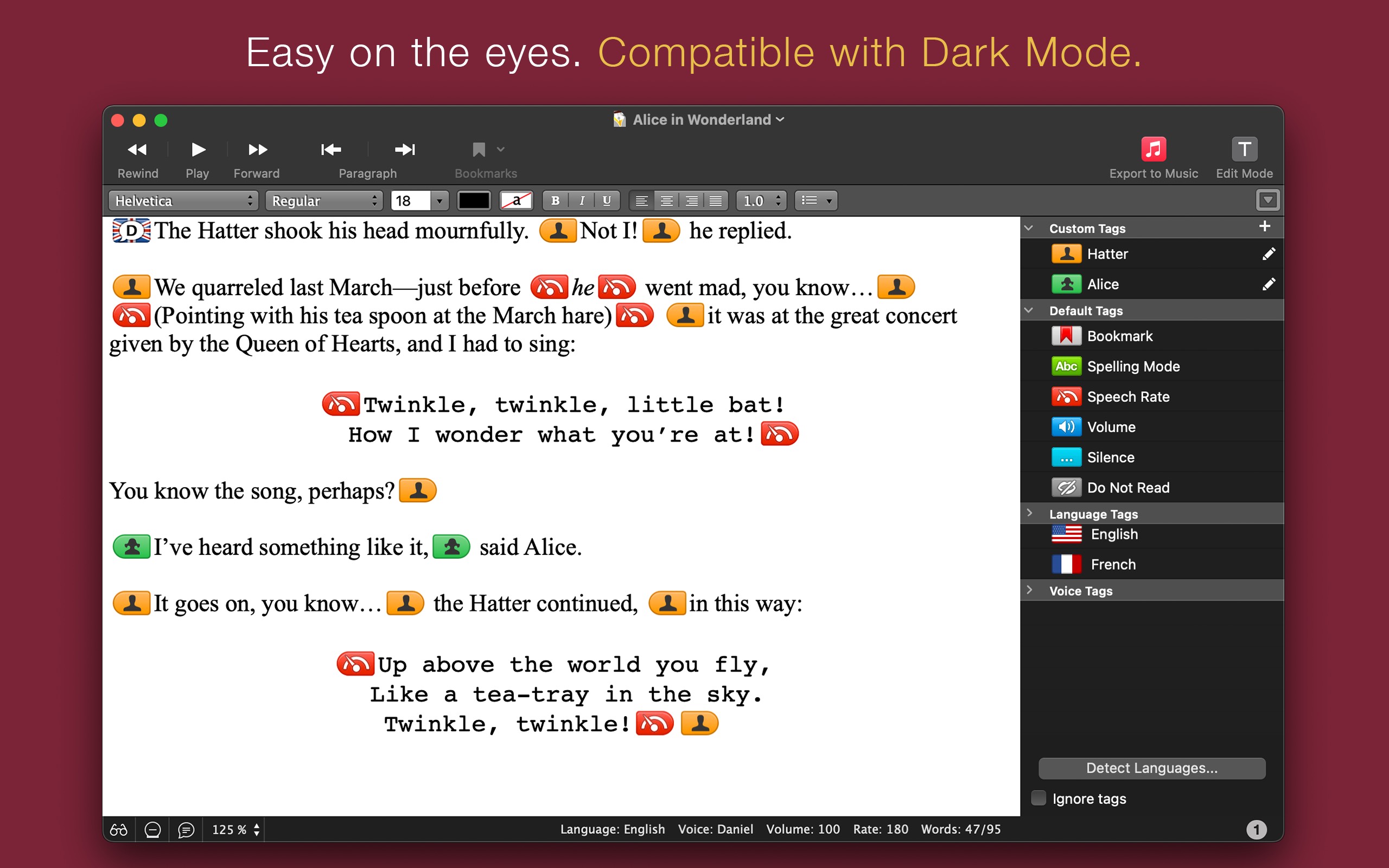Jump to the next paragraph arrow icon
Viewport: 1389px width, 868px height.
[x=405, y=150]
